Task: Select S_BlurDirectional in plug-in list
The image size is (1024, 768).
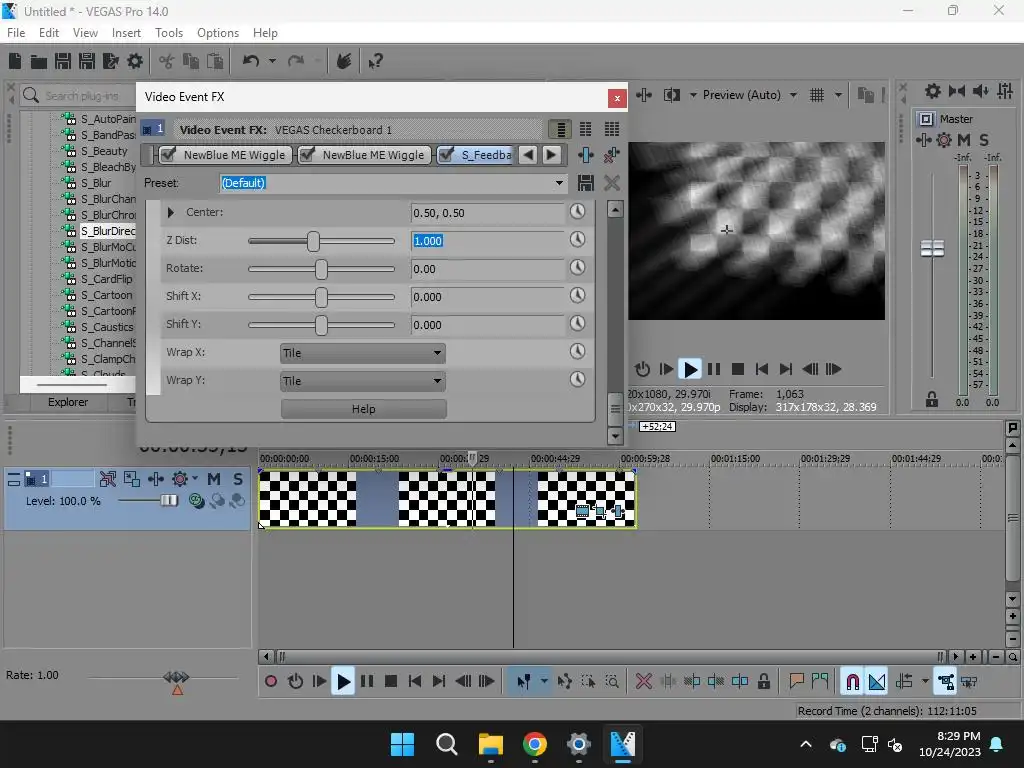Action: click(x=108, y=231)
